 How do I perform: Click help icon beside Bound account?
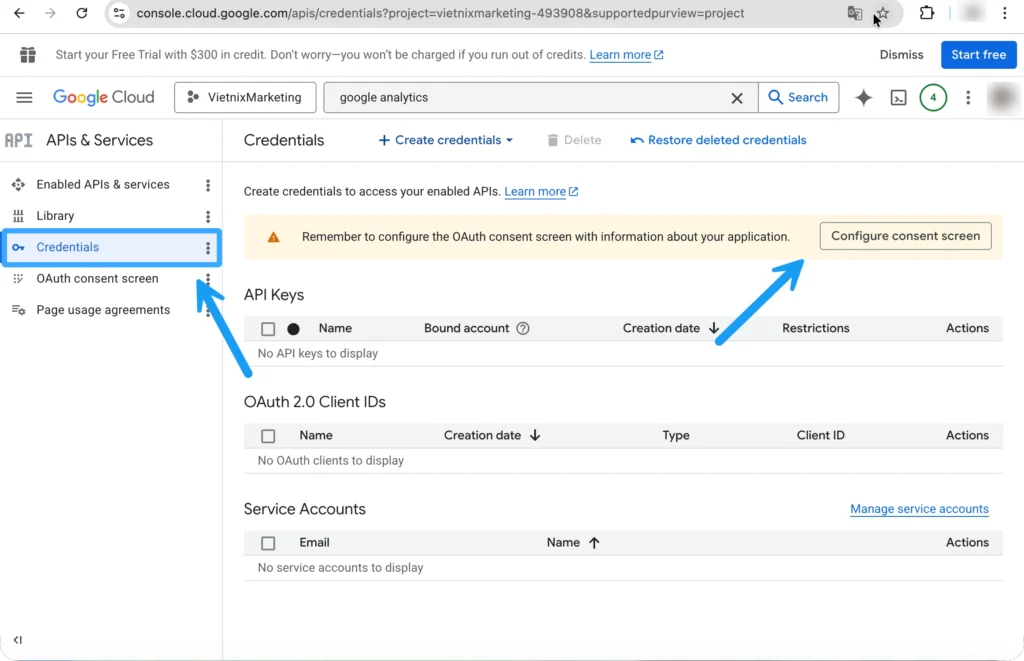[522, 328]
